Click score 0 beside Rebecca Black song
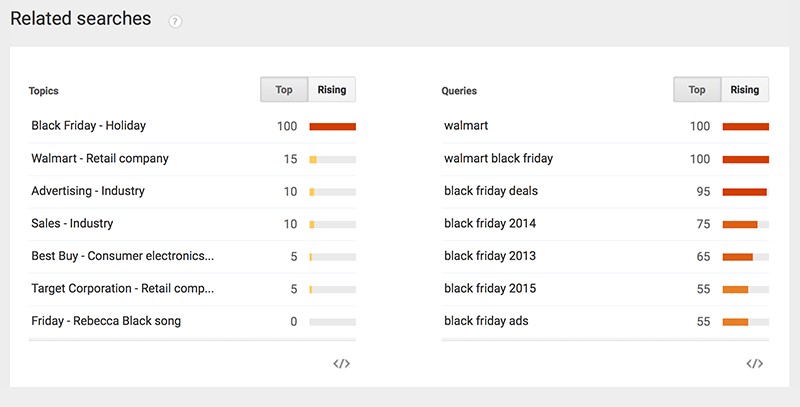Image resolution: width=800 pixels, height=407 pixels. [x=293, y=321]
